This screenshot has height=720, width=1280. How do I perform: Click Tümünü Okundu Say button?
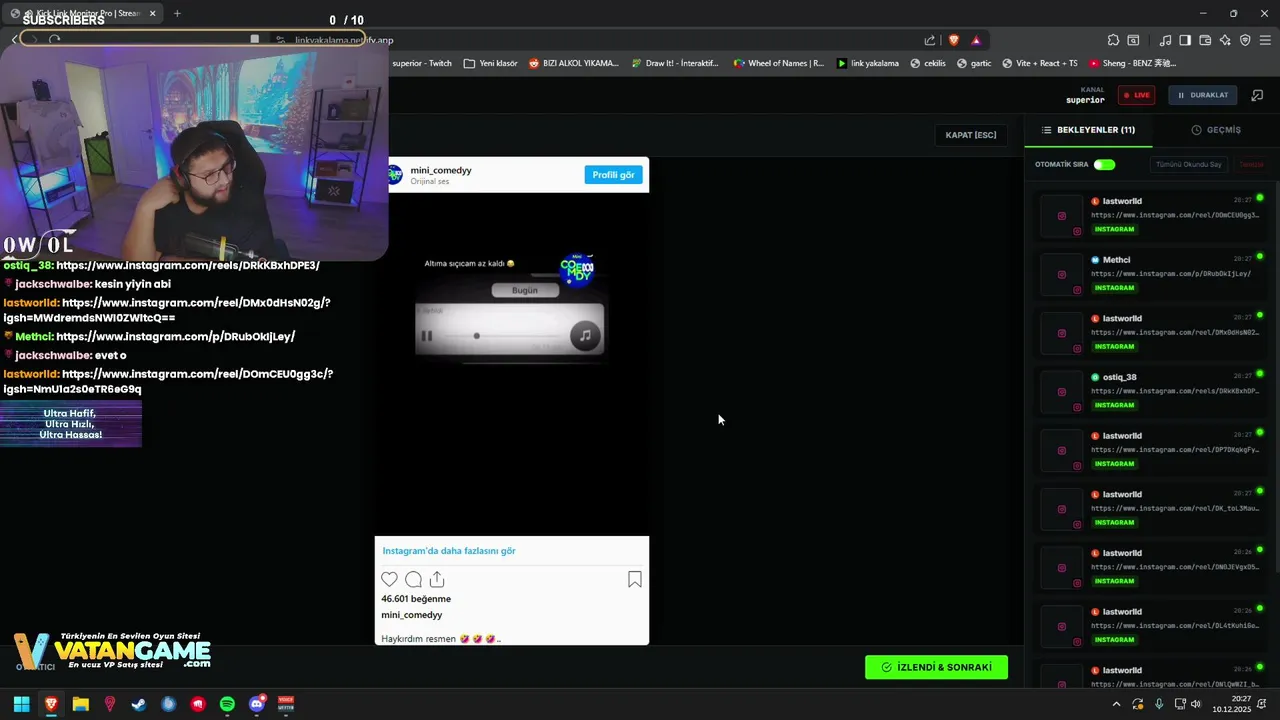click(x=1189, y=164)
